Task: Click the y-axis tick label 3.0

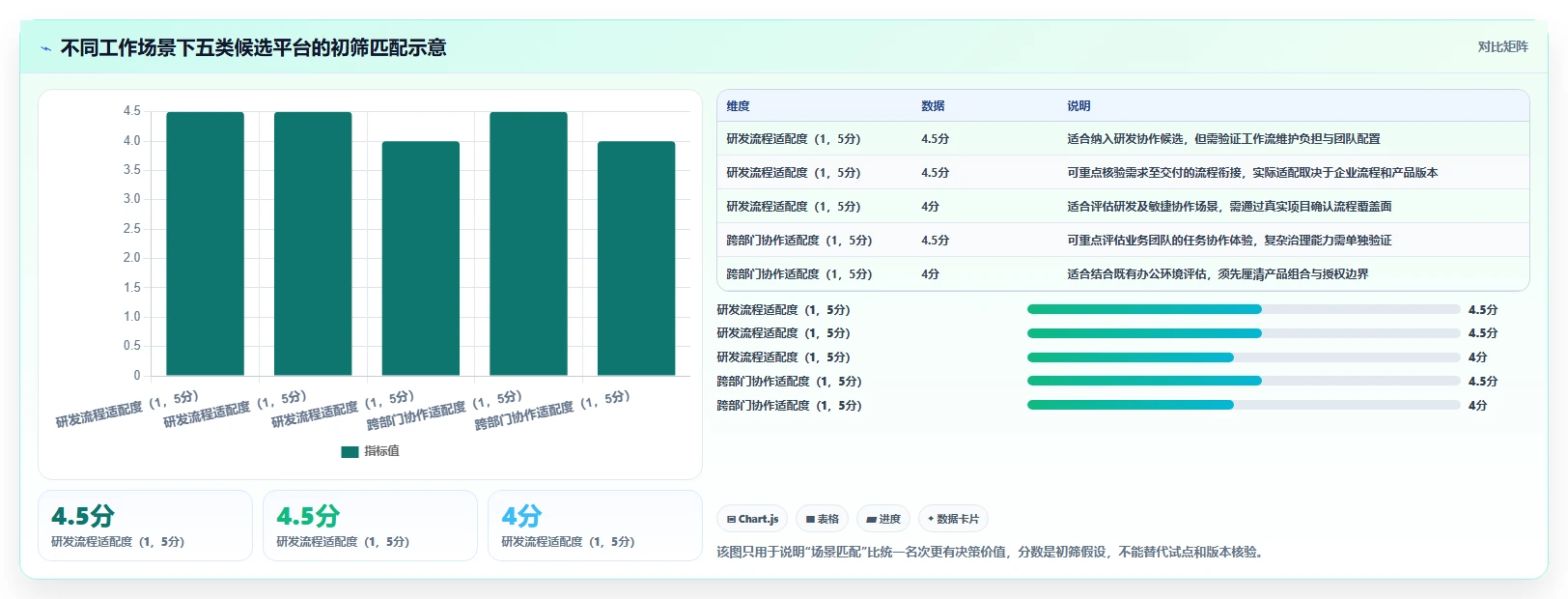Action: pos(131,199)
